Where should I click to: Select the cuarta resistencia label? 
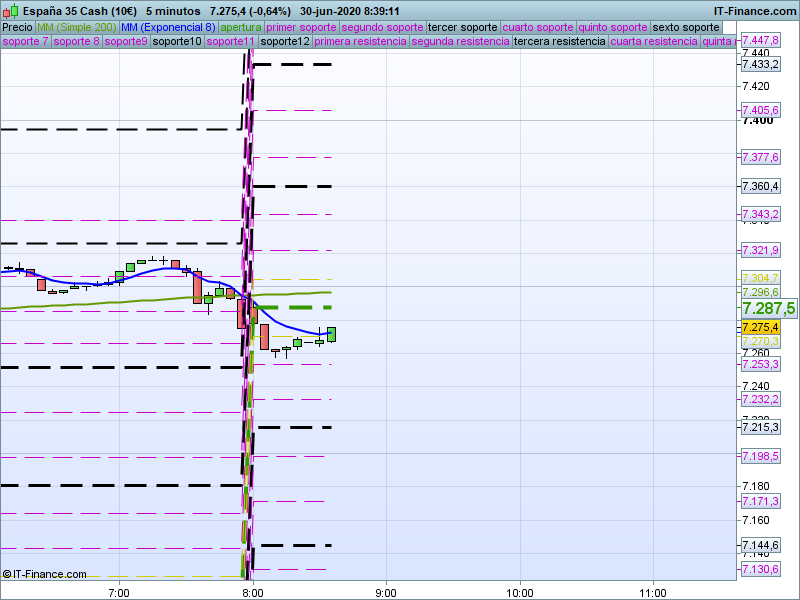[654, 41]
